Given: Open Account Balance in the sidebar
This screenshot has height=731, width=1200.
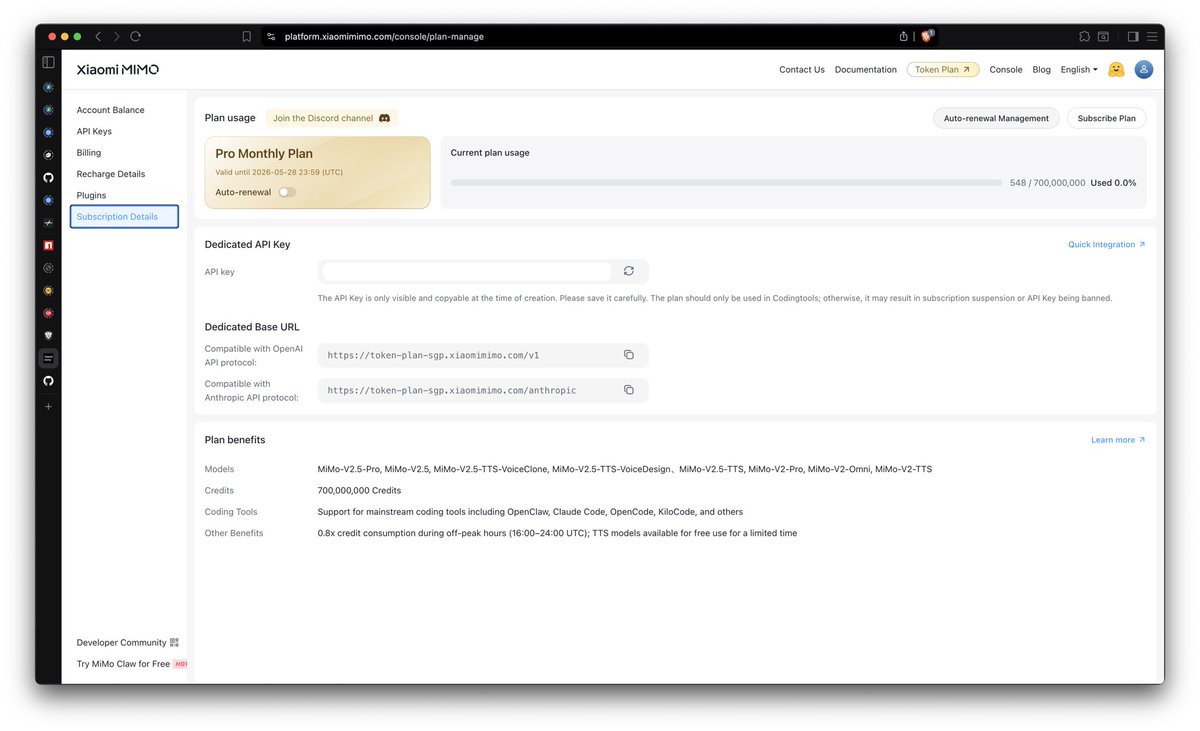Looking at the screenshot, I should click(110, 110).
